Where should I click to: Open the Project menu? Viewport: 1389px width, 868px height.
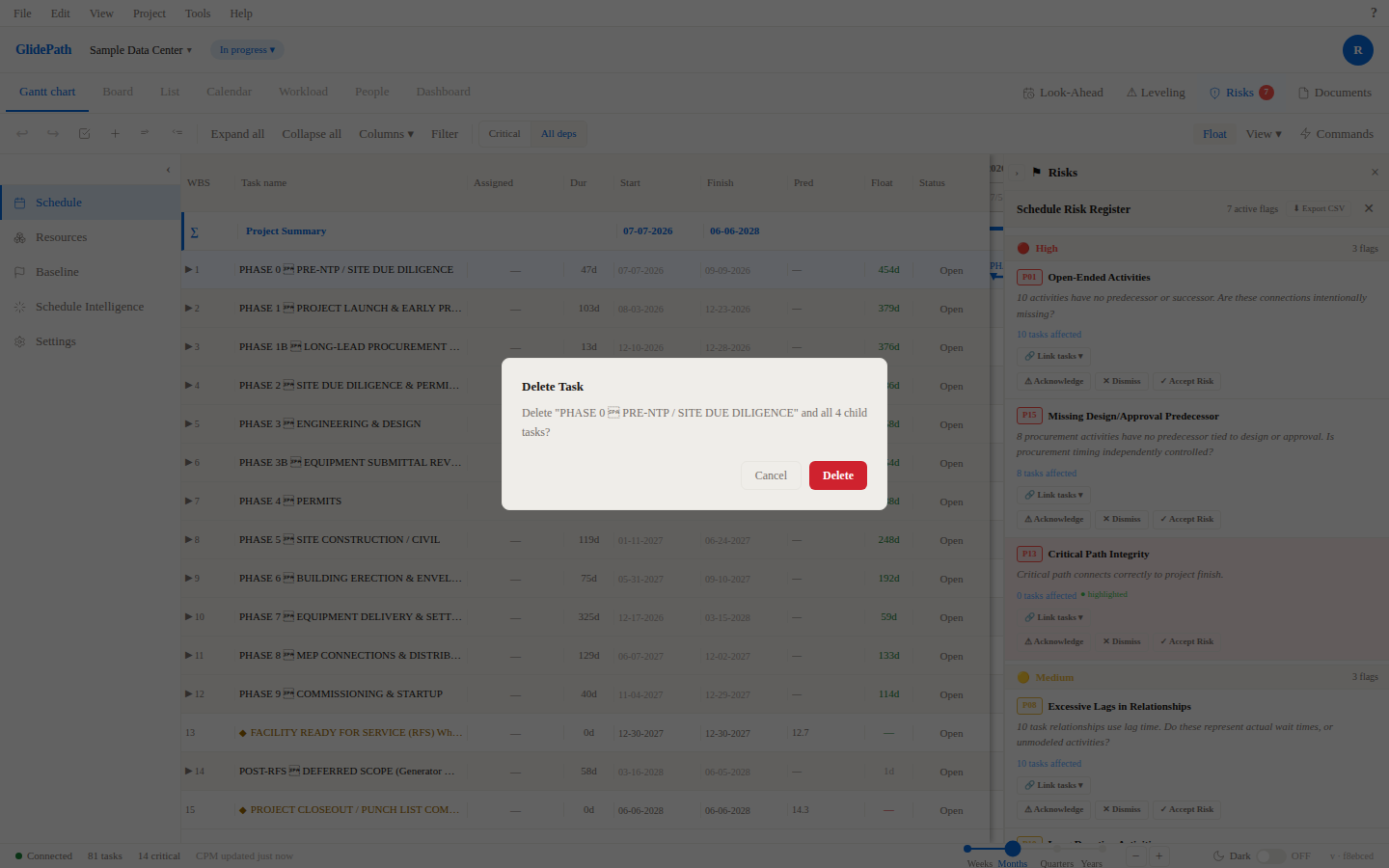[150, 14]
